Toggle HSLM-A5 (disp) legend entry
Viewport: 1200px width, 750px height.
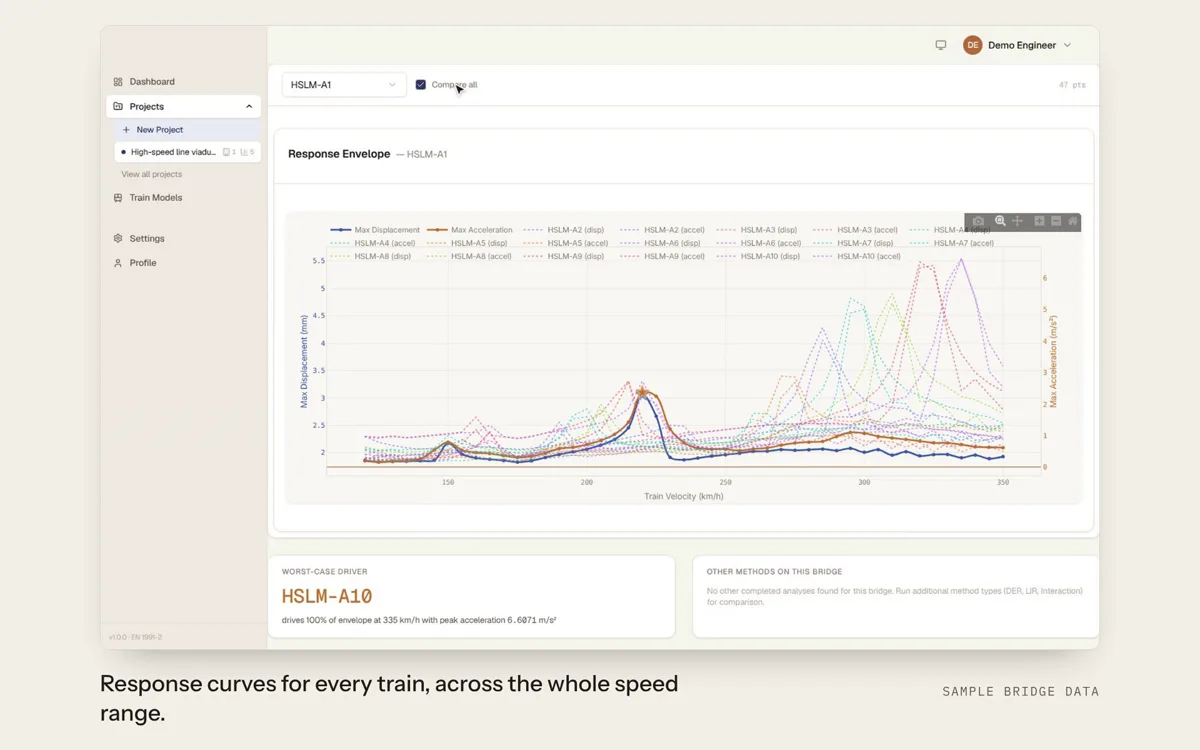(467, 243)
